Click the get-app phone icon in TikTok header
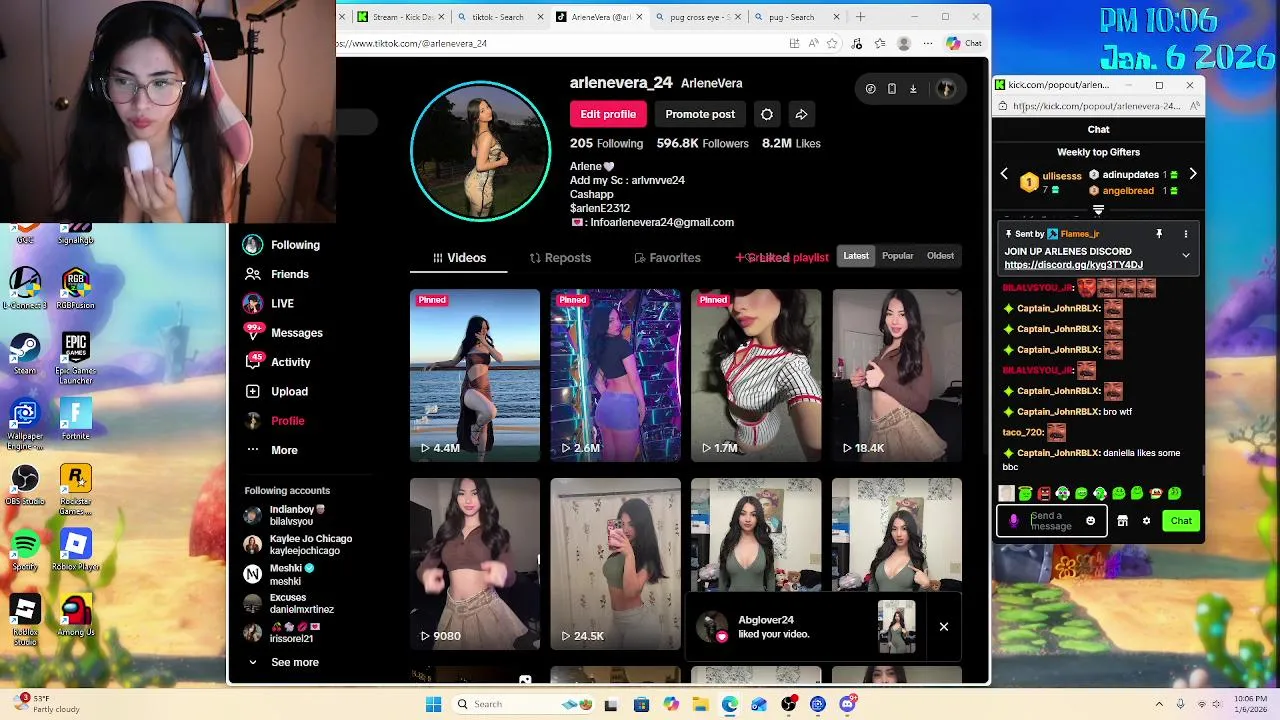The height and width of the screenshot is (720, 1280). click(892, 89)
